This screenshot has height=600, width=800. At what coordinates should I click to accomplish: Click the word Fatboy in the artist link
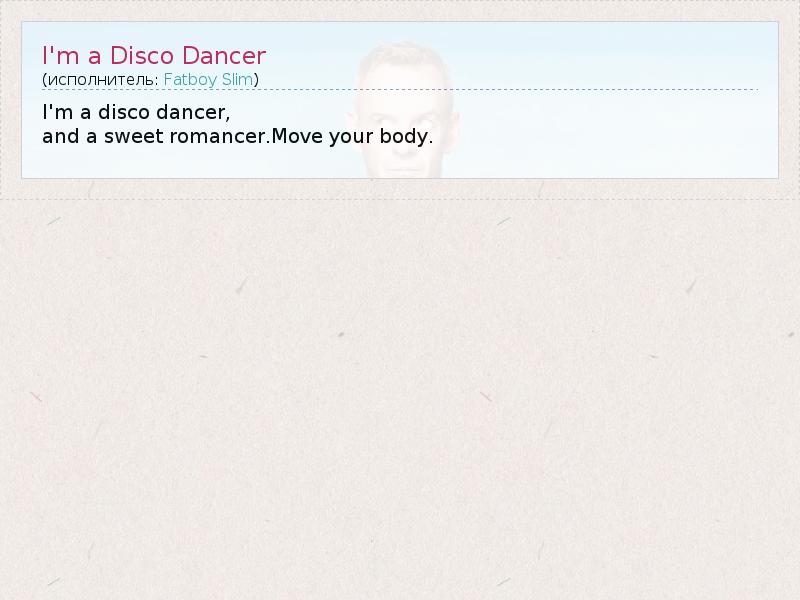(x=190, y=80)
